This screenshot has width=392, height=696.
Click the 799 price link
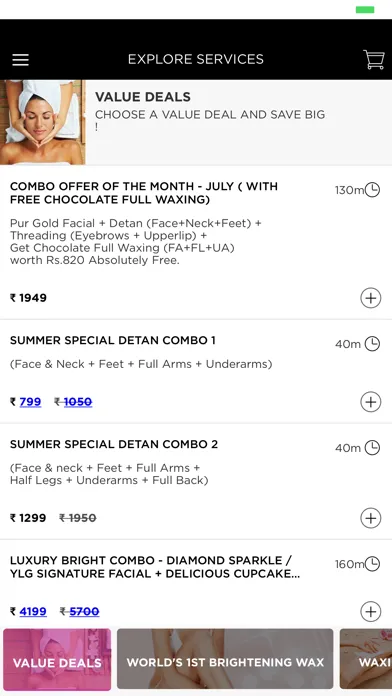(30, 402)
